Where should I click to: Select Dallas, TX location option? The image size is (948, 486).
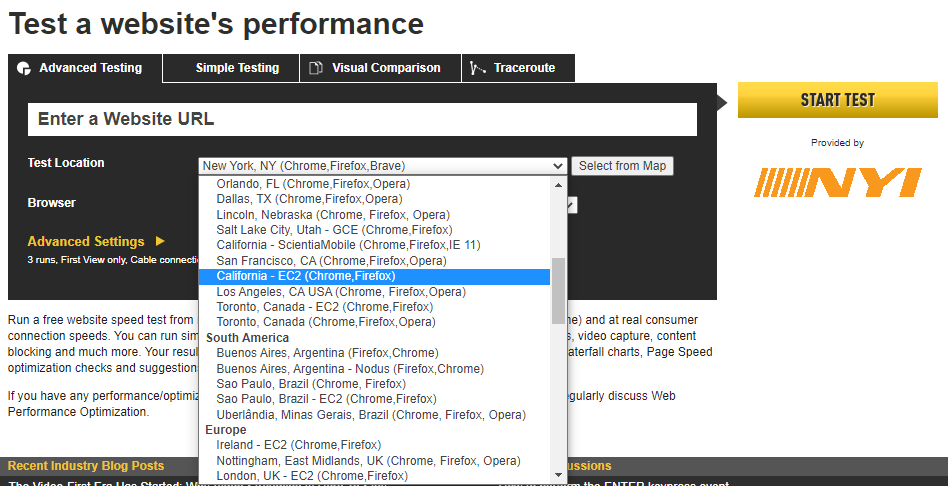coord(374,199)
